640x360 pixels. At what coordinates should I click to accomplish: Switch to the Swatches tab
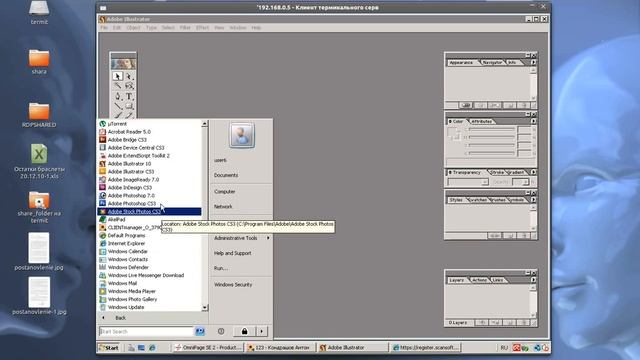pos(478,200)
